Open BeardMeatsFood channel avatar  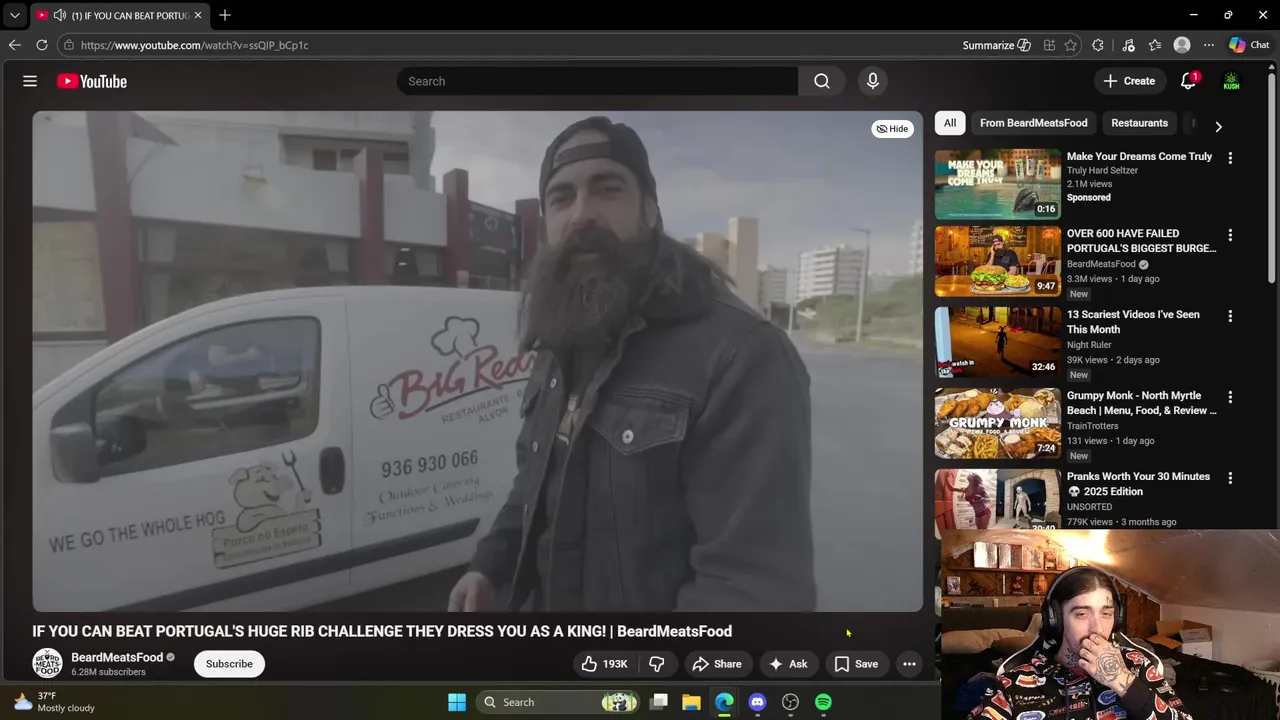(x=47, y=663)
